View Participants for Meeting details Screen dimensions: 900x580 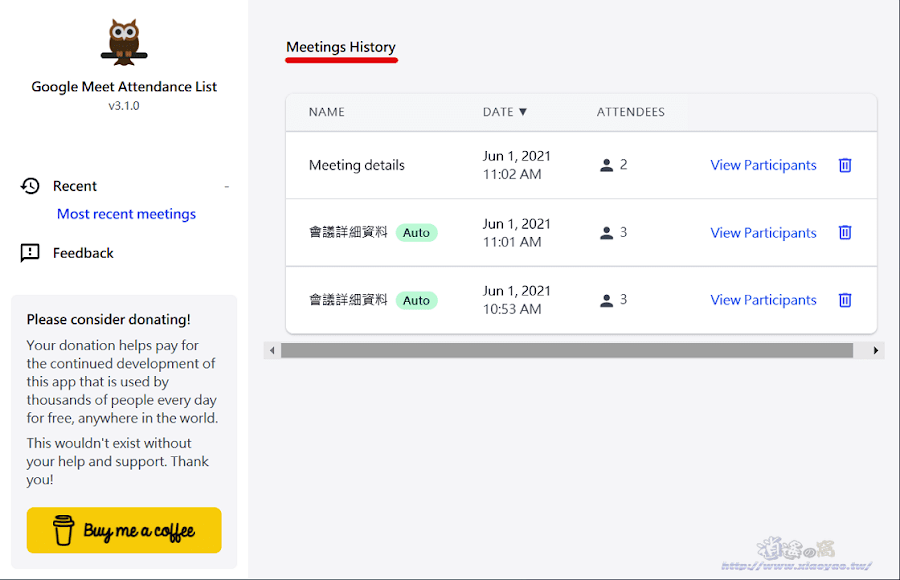(763, 165)
